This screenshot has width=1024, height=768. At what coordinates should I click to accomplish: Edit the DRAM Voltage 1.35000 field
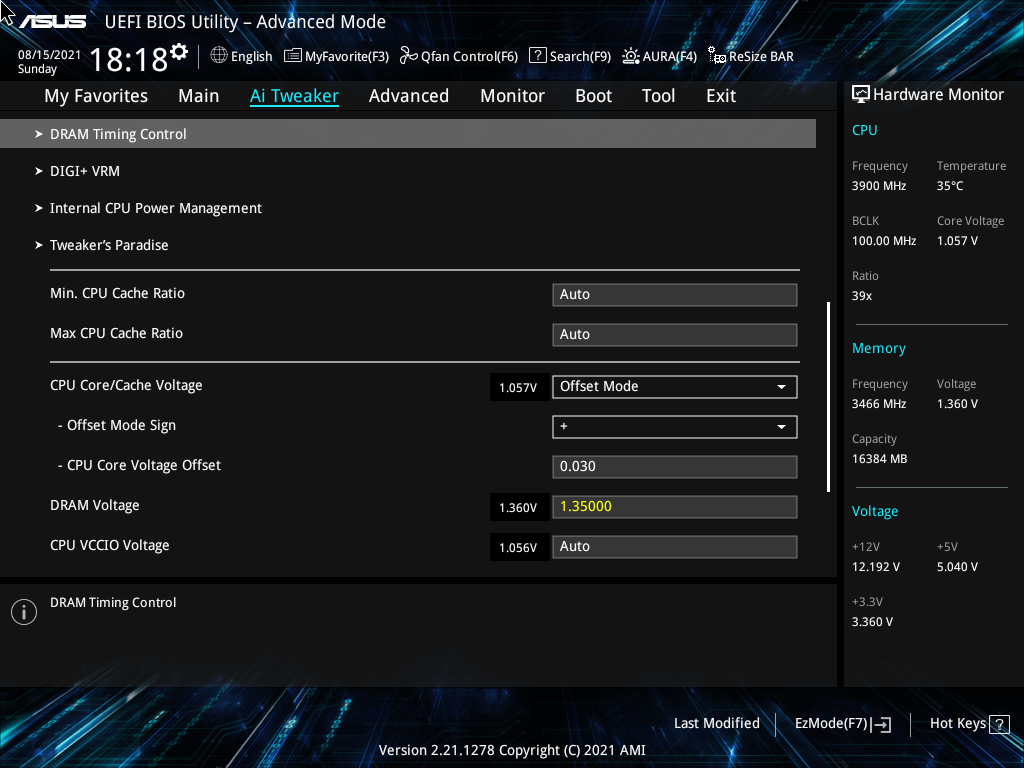tap(675, 506)
